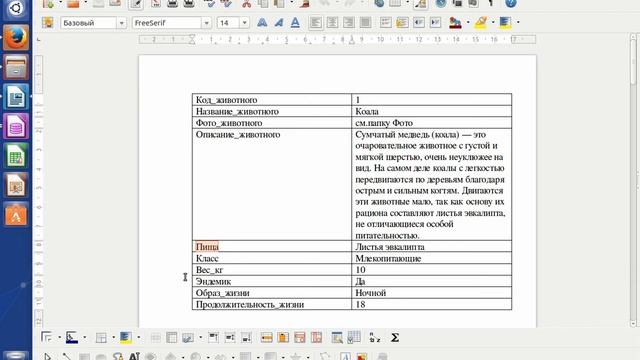Apply table cell background color swatch
The image size is (640, 360).
pyautogui.click(x=126, y=338)
